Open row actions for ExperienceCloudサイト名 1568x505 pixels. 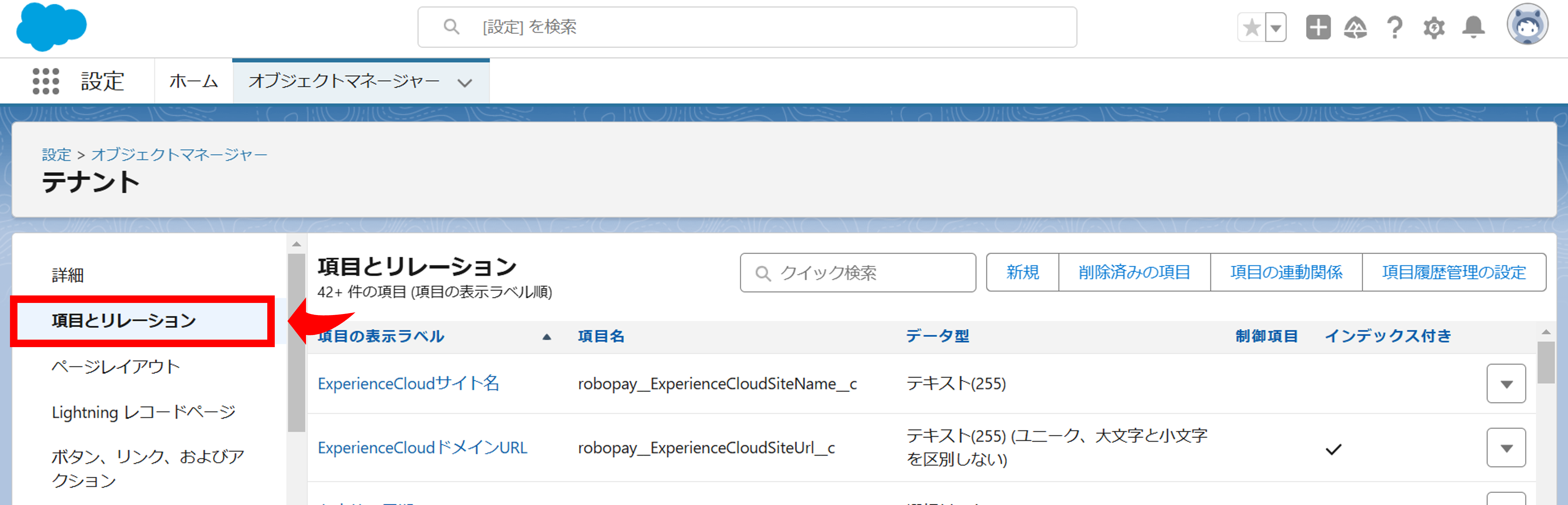(x=1506, y=384)
